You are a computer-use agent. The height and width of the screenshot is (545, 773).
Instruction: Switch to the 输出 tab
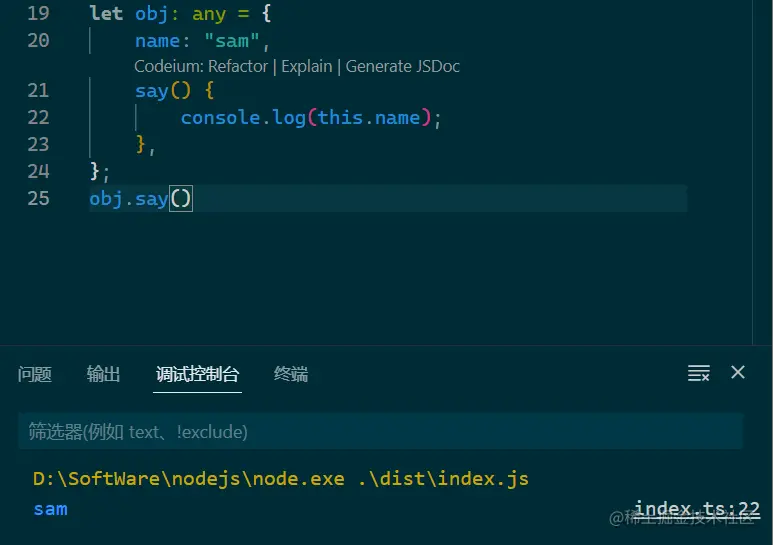pos(103,375)
